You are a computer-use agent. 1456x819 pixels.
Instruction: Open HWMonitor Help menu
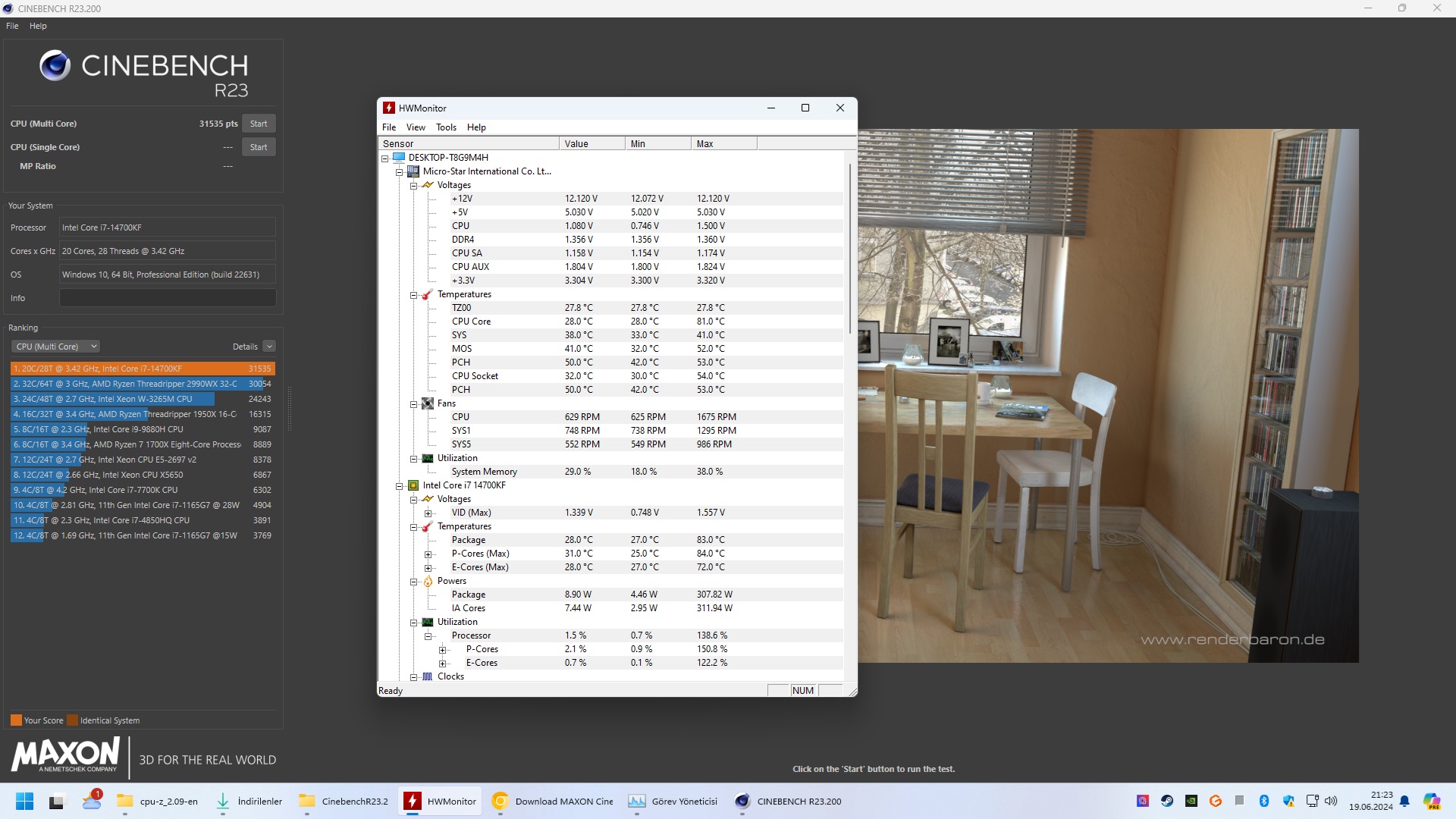476,127
